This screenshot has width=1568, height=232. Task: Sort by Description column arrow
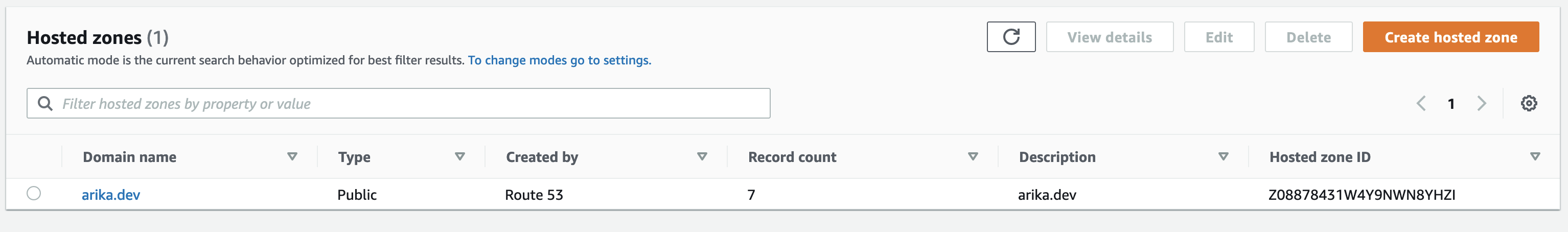[1223, 157]
